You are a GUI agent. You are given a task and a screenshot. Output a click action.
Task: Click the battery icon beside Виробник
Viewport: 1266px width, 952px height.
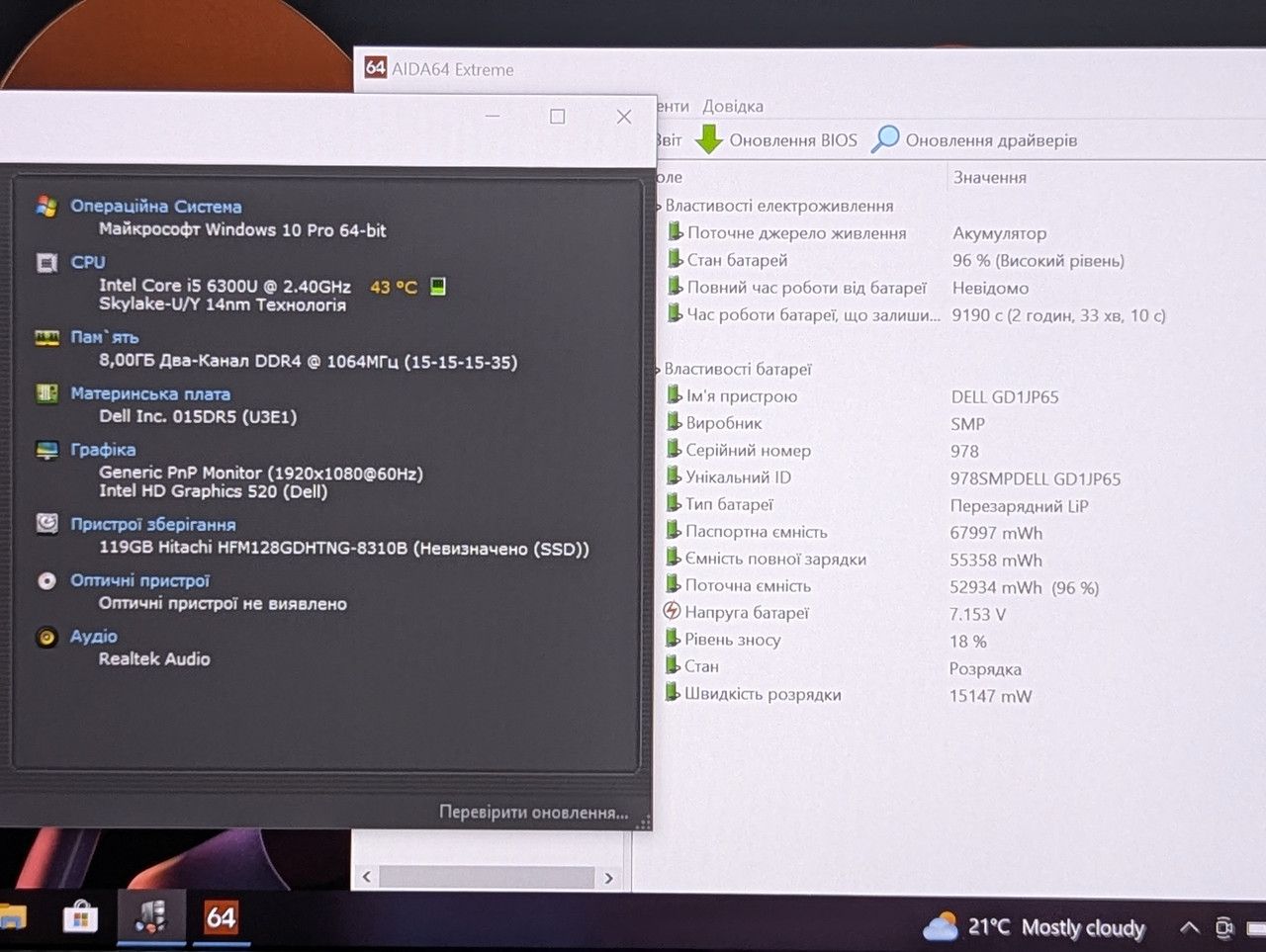click(674, 422)
